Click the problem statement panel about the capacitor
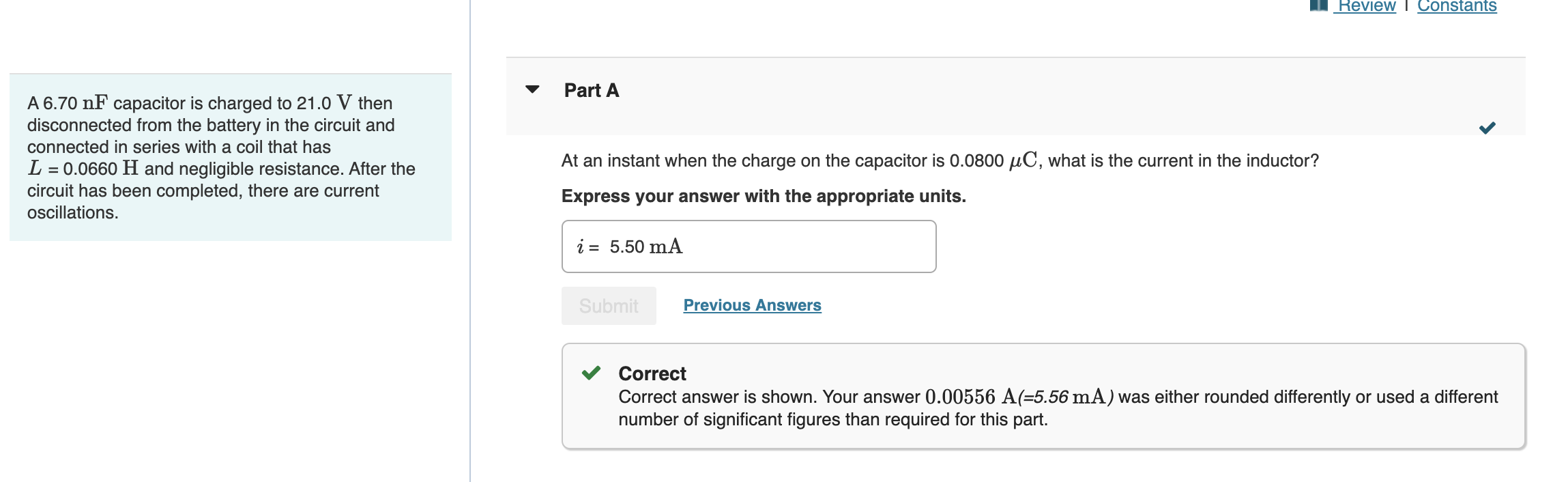 point(229,157)
